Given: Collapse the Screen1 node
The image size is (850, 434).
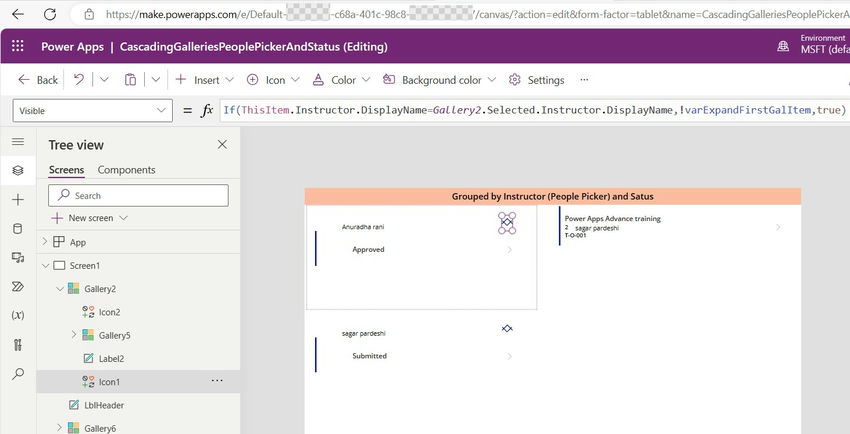Looking at the screenshot, I should coord(44,265).
